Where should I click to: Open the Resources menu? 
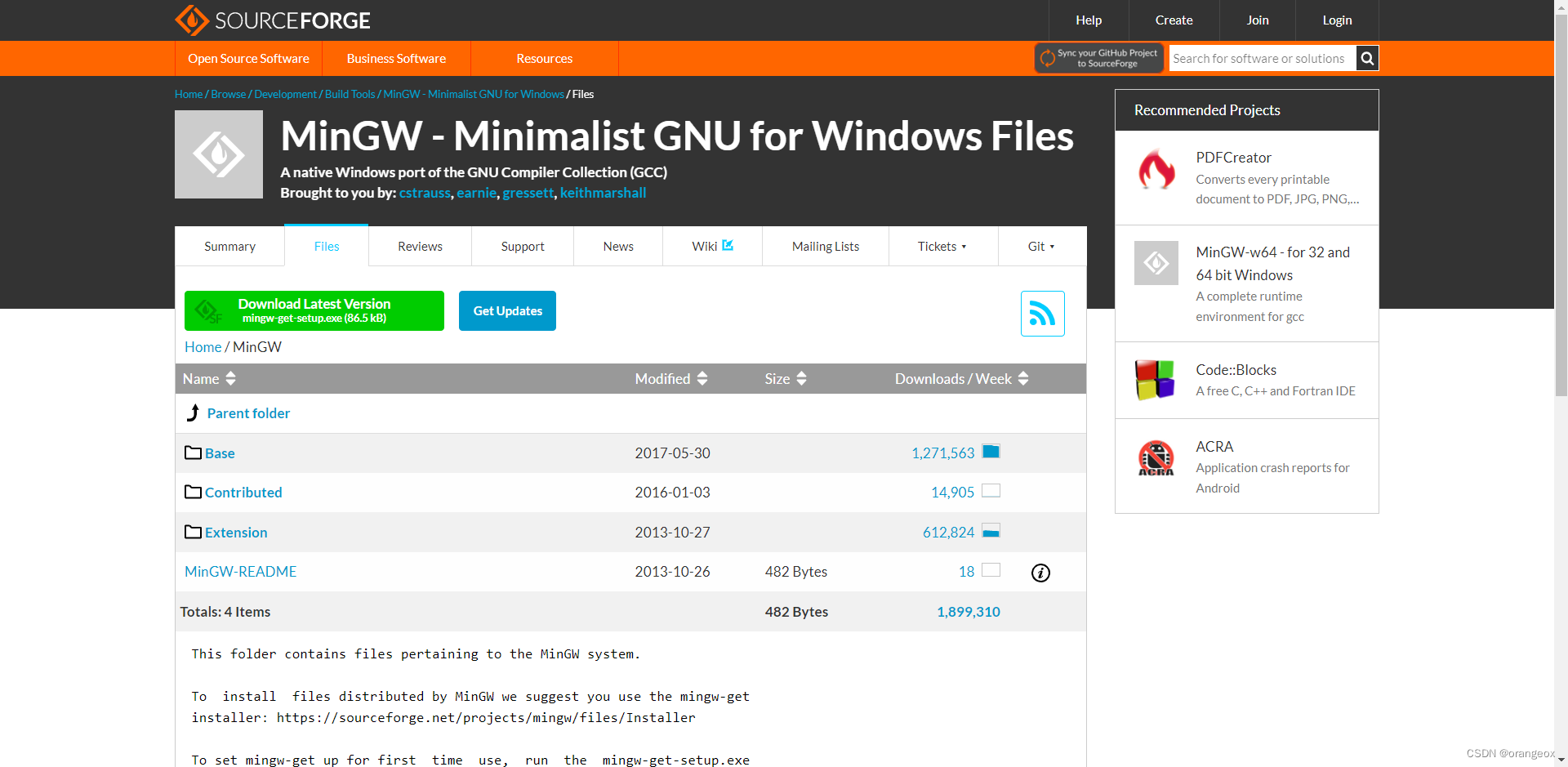click(x=545, y=59)
